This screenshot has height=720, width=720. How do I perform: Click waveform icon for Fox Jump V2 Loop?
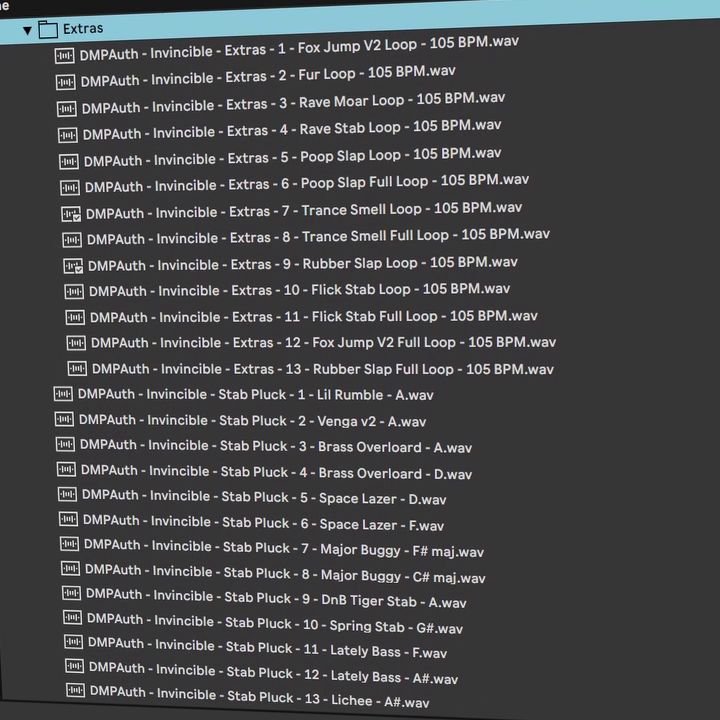point(64,56)
